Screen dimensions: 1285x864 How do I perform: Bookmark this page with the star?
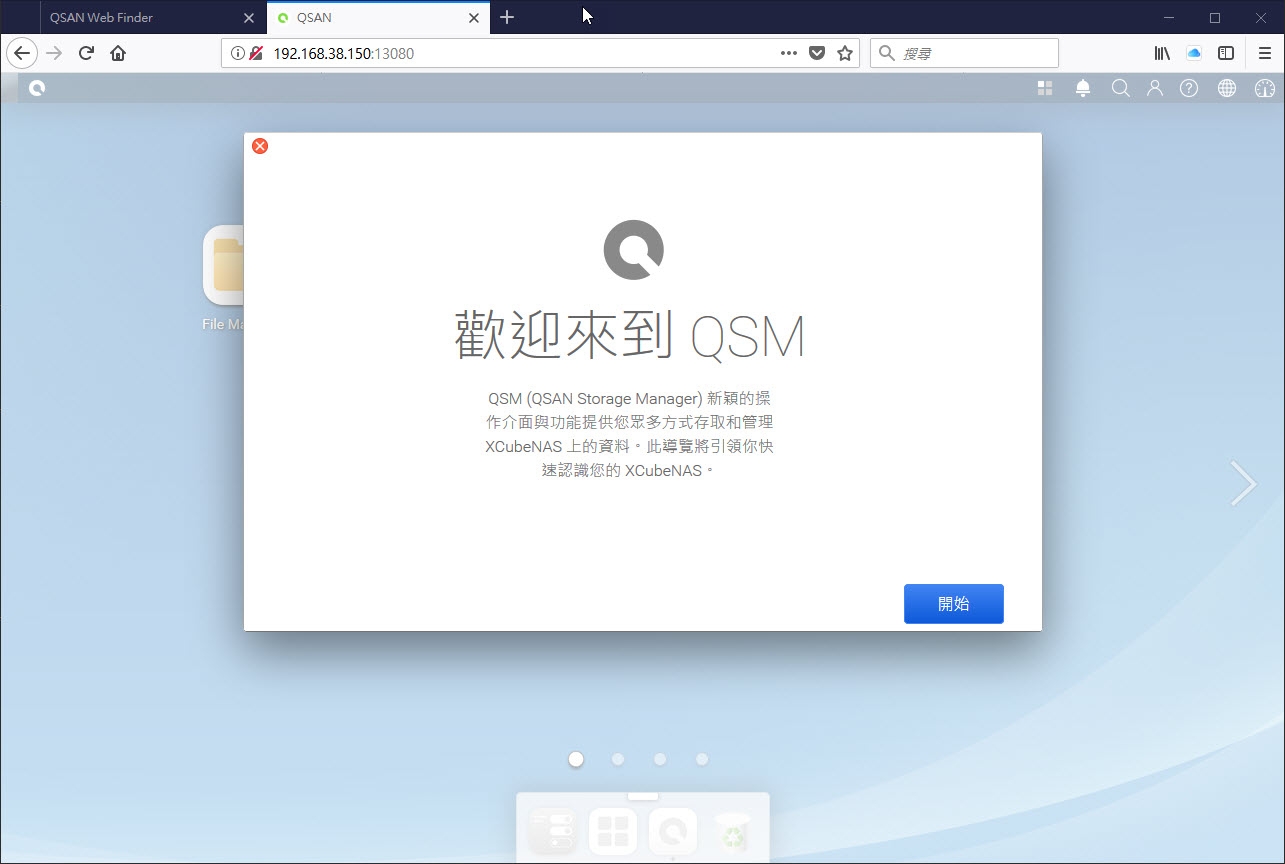click(x=845, y=53)
